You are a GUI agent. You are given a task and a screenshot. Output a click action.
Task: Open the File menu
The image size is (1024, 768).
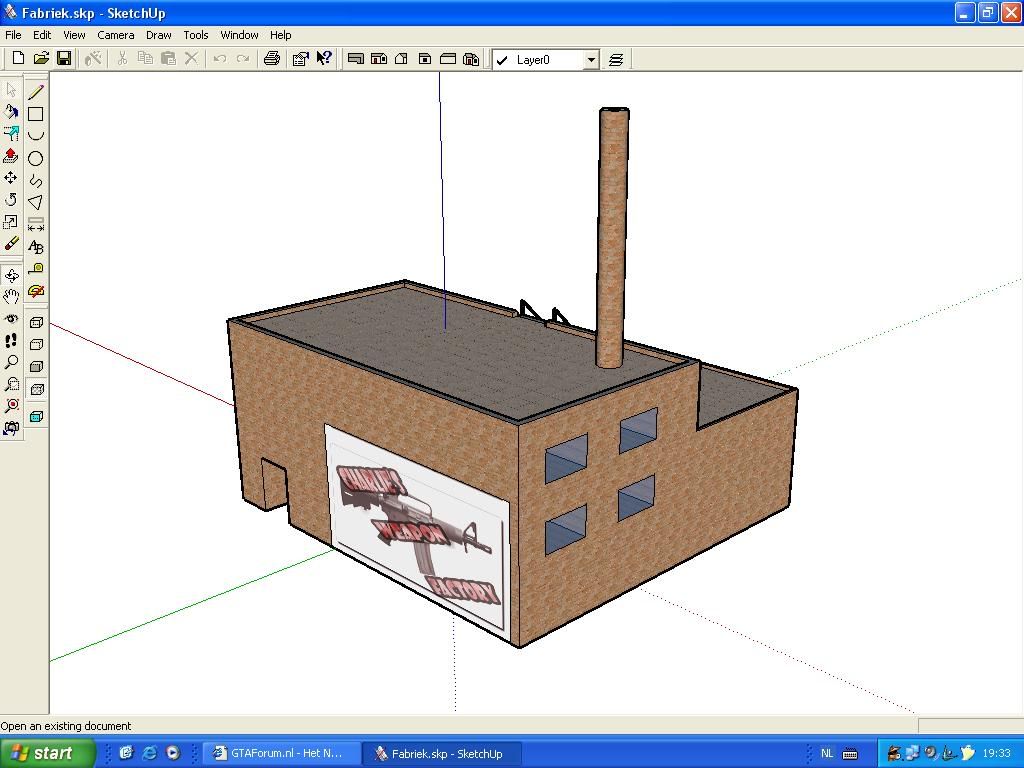tap(13, 35)
